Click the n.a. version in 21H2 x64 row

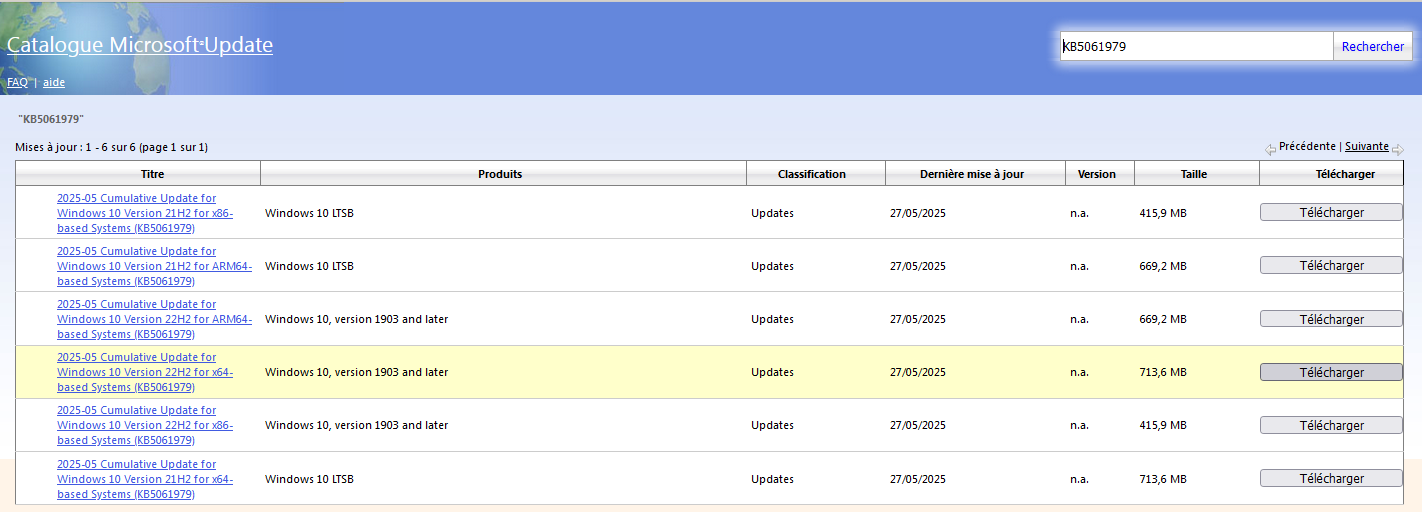1079,479
